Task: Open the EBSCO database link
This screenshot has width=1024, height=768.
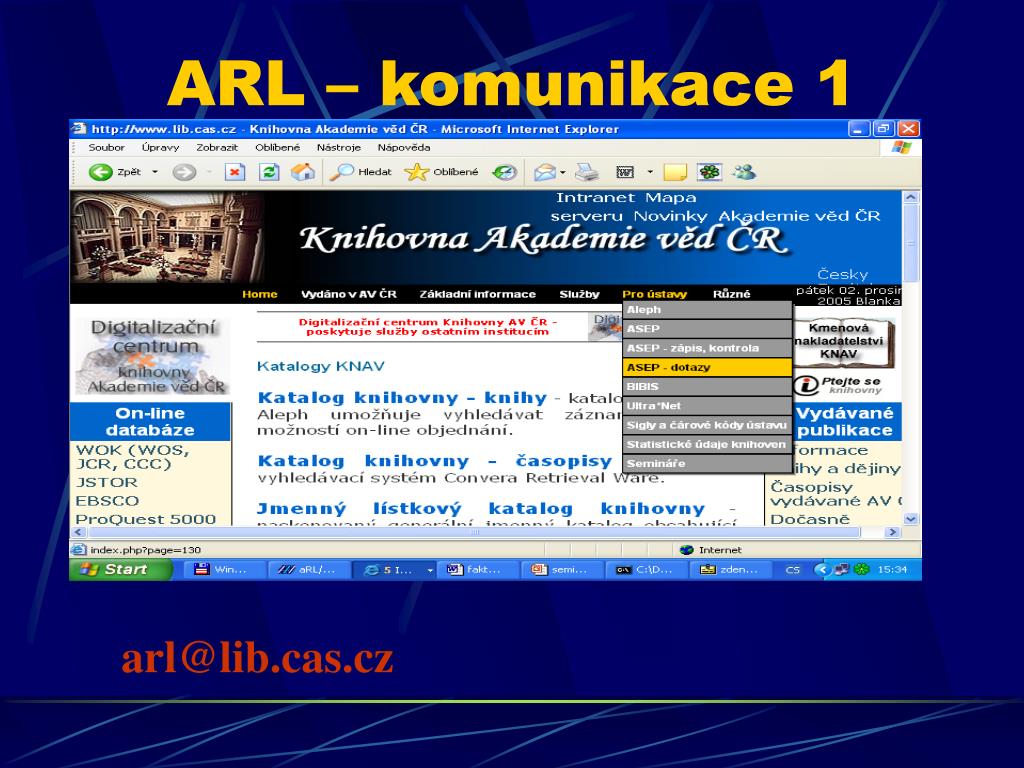Action: click(107, 501)
